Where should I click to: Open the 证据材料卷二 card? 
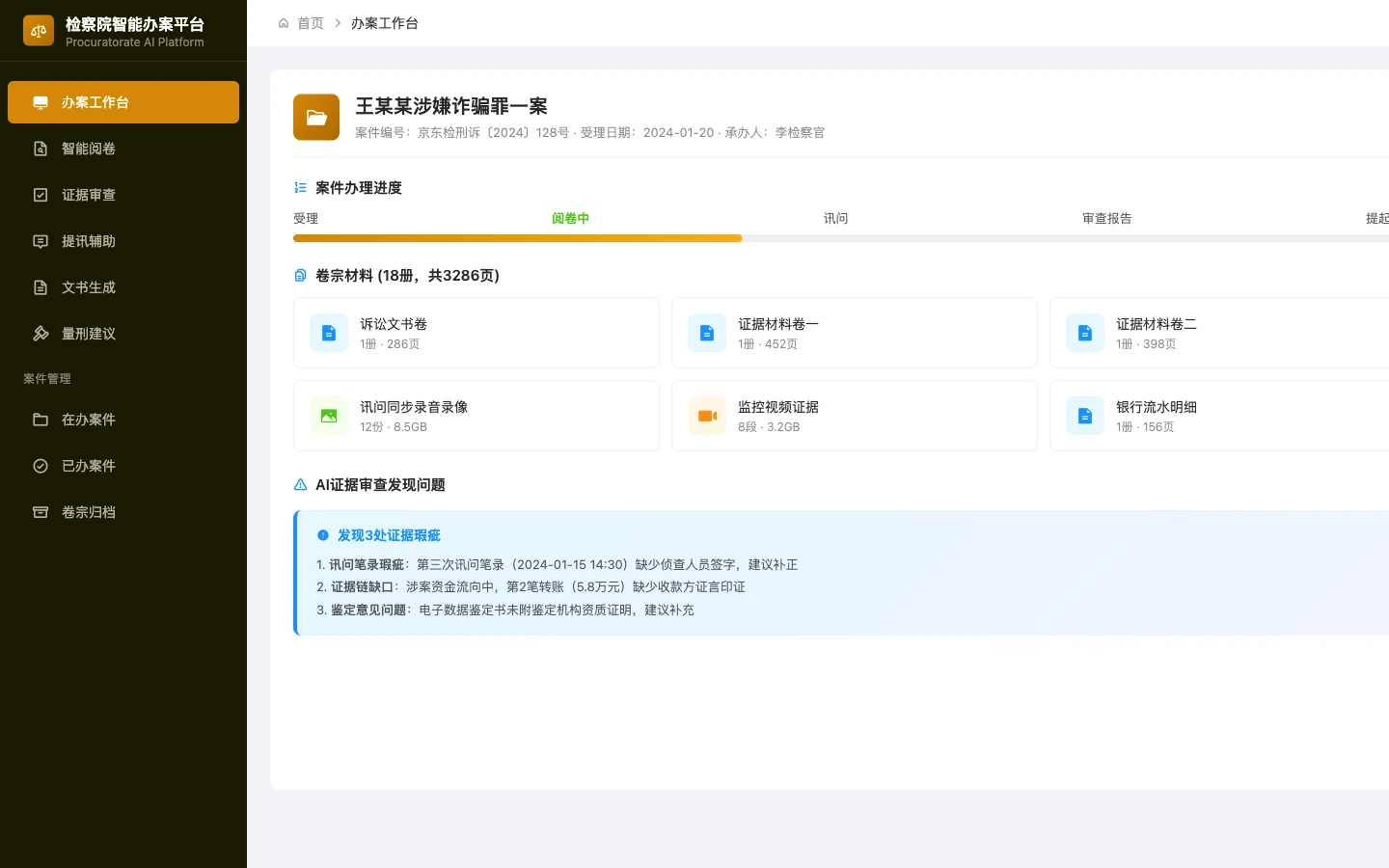click(x=1219, y=333)
